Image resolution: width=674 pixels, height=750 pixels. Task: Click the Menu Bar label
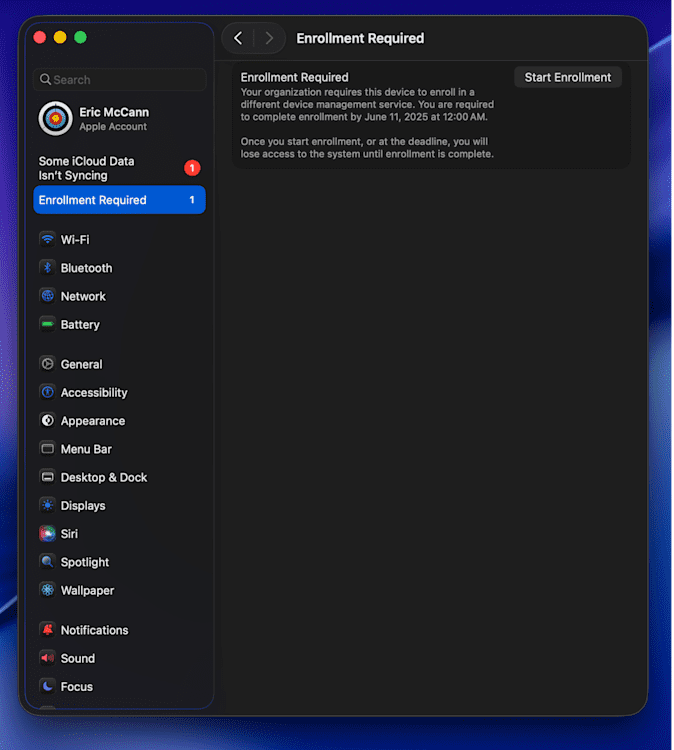click(86, 449)
